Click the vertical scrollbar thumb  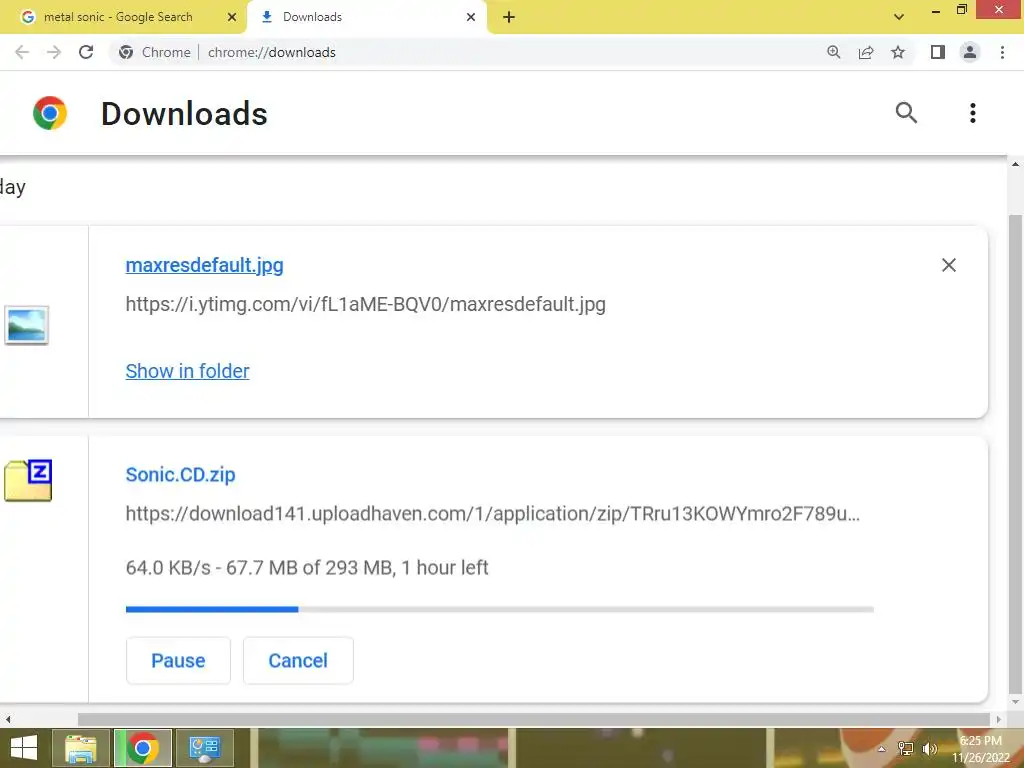point(1015,454)
